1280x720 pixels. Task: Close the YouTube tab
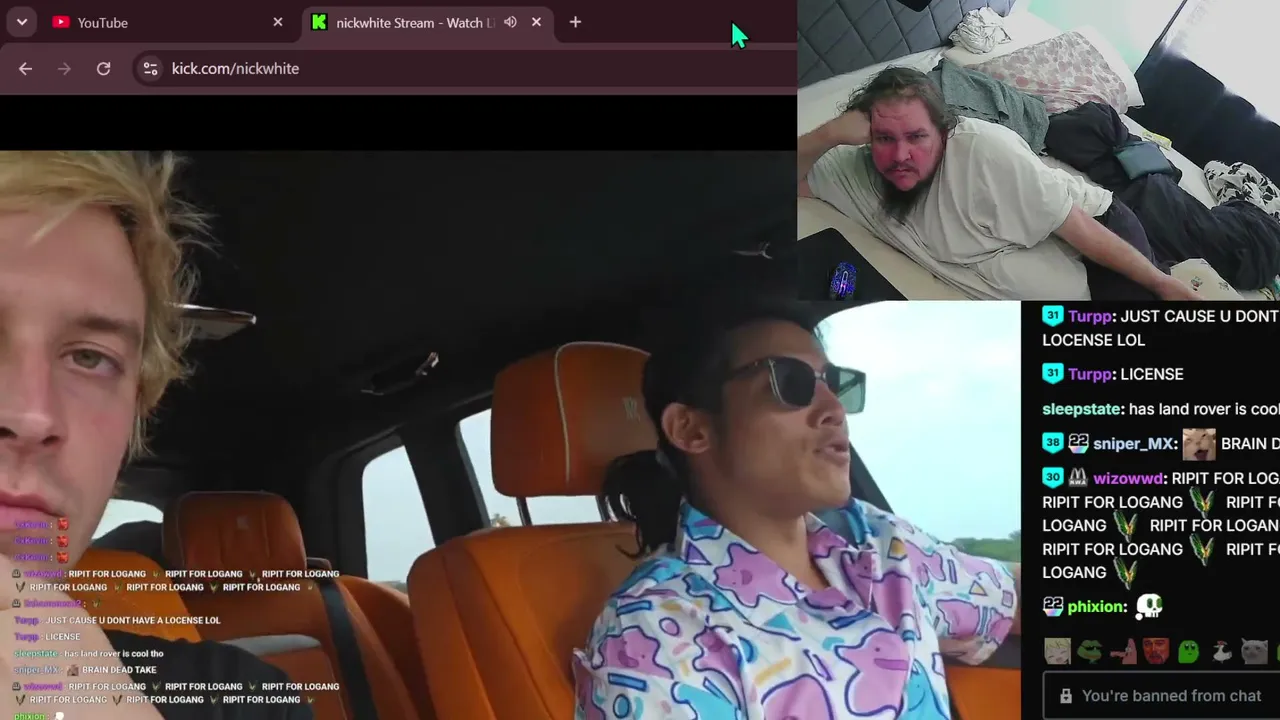[x=278, y=22]
